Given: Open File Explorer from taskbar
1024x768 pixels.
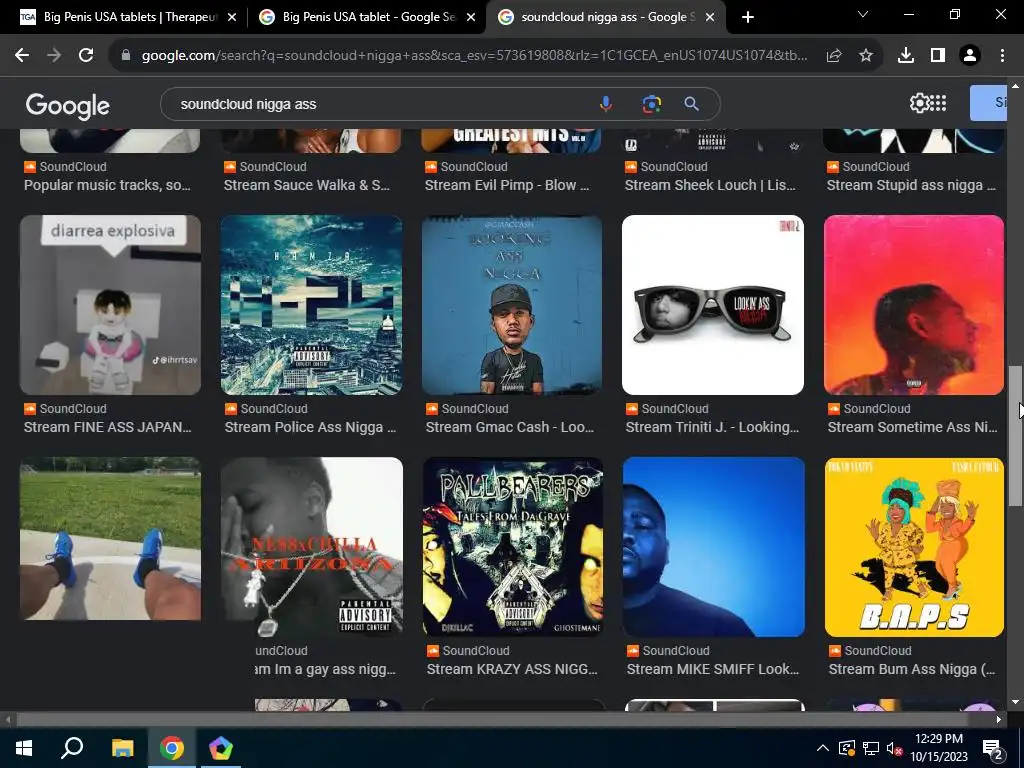Looking at the screenshot, I should pos(122,748).
